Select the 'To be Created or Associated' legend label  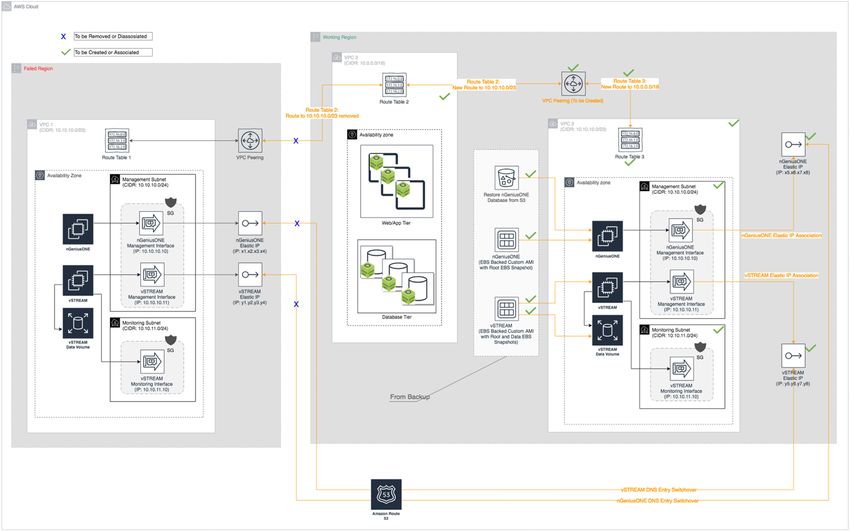[113, 53]
